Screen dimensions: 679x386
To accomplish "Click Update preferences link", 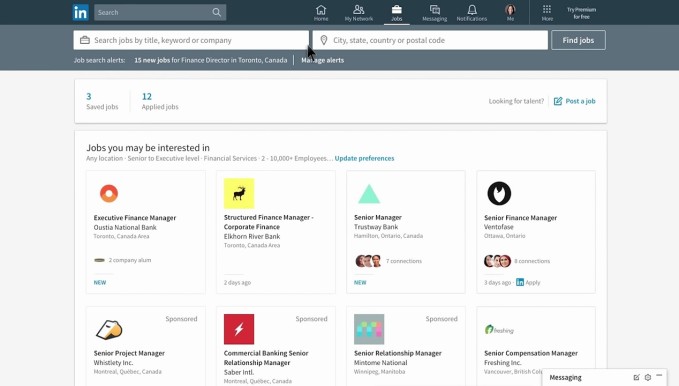I will tap(364, 158).
